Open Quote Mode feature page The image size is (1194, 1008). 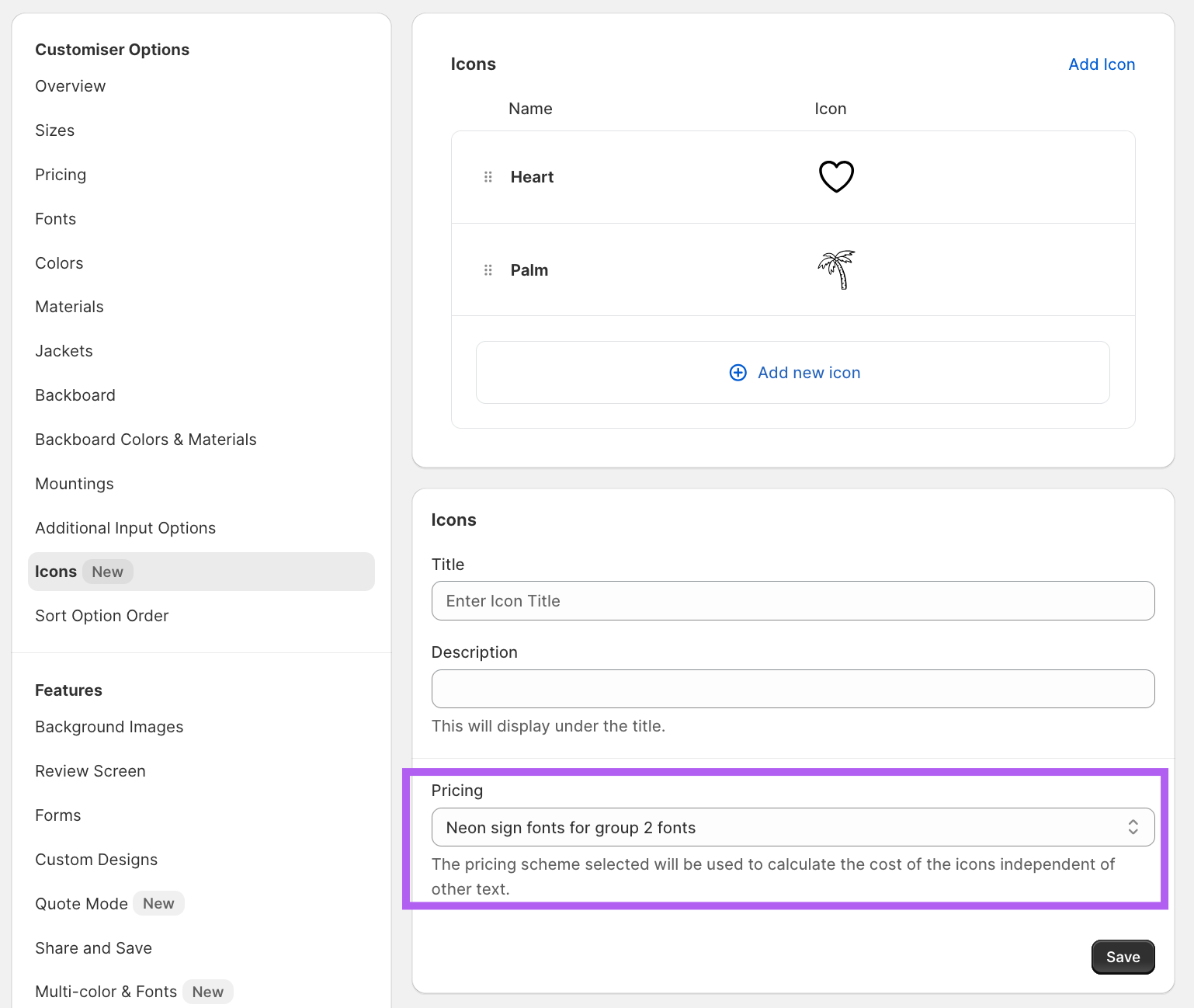[82, 904]
